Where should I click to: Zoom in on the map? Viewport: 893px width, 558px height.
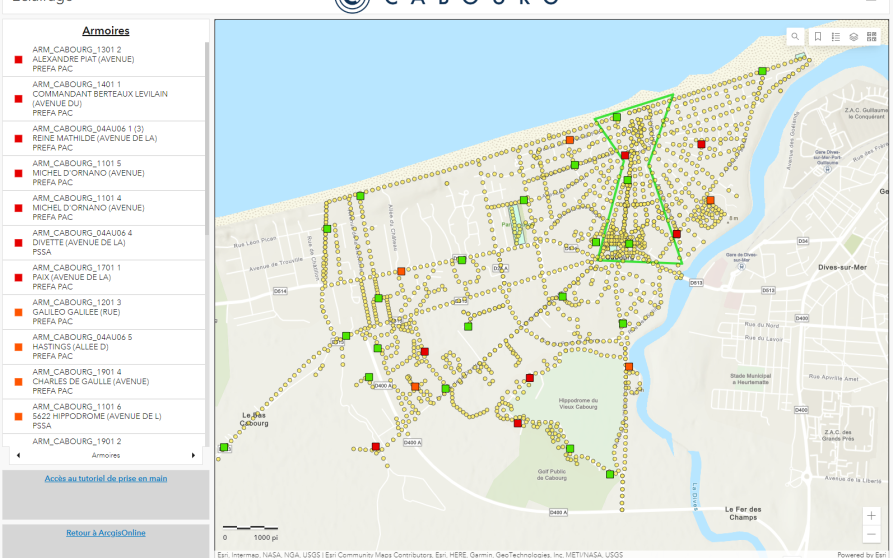tap(871, 516)
